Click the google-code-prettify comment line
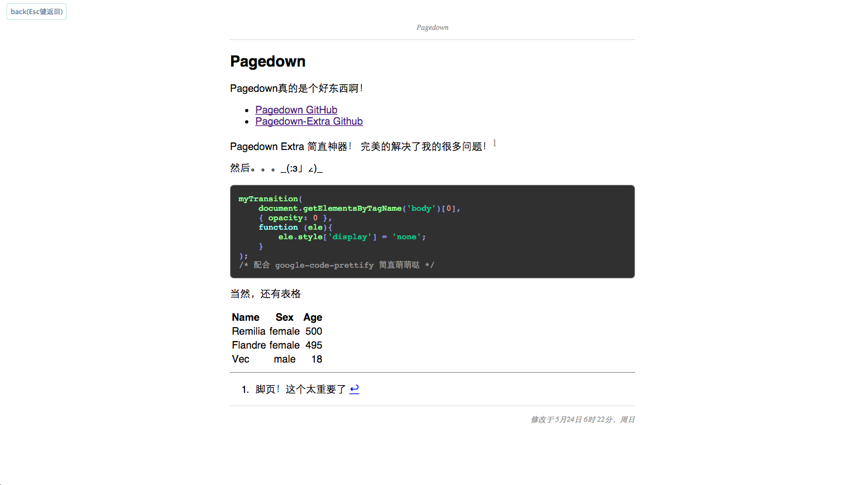Viewport: 864px width, 485px height. click(336, 265)
